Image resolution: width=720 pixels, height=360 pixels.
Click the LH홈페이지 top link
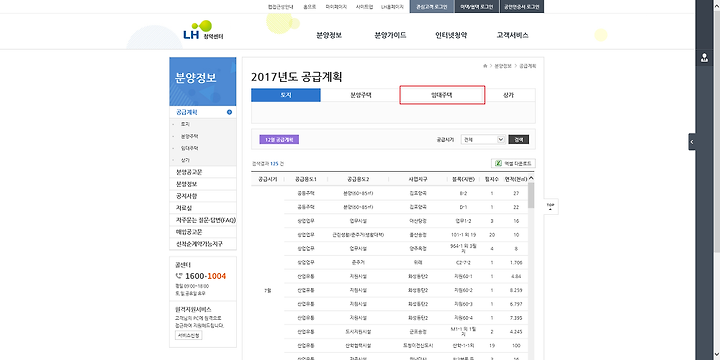[392, 7]
